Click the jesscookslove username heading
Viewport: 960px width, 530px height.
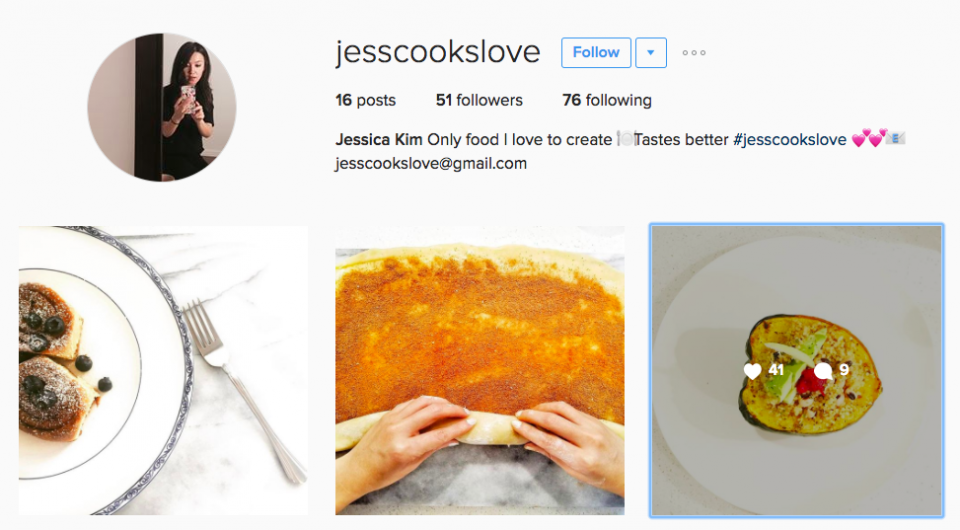(x=438, y=51)
